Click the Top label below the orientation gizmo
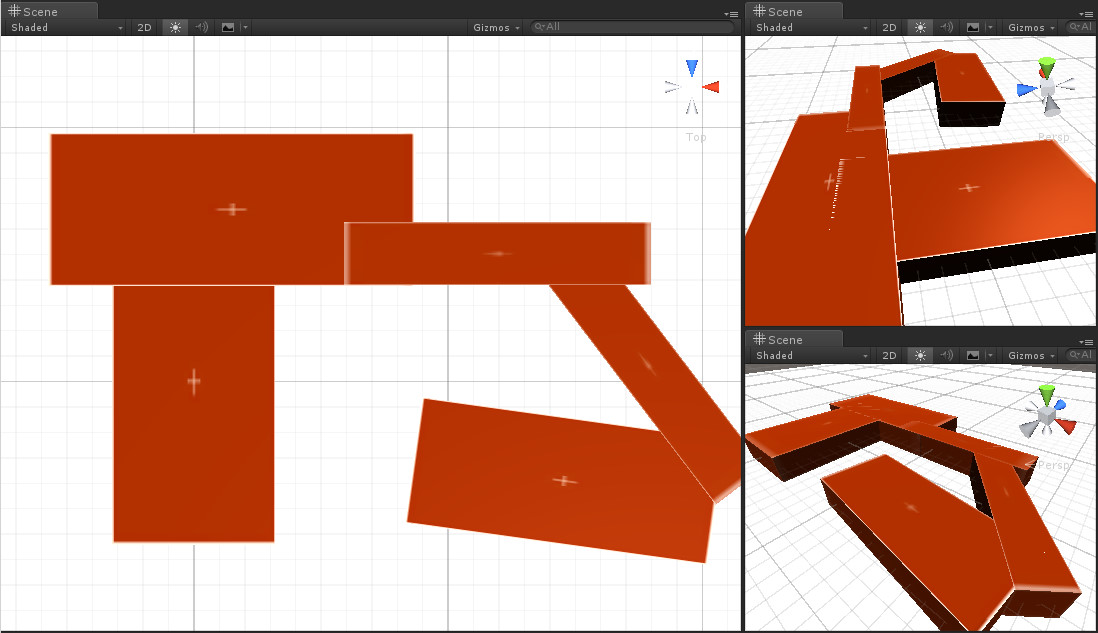Viewport: 1098px width, 633px height. [695, 137]
